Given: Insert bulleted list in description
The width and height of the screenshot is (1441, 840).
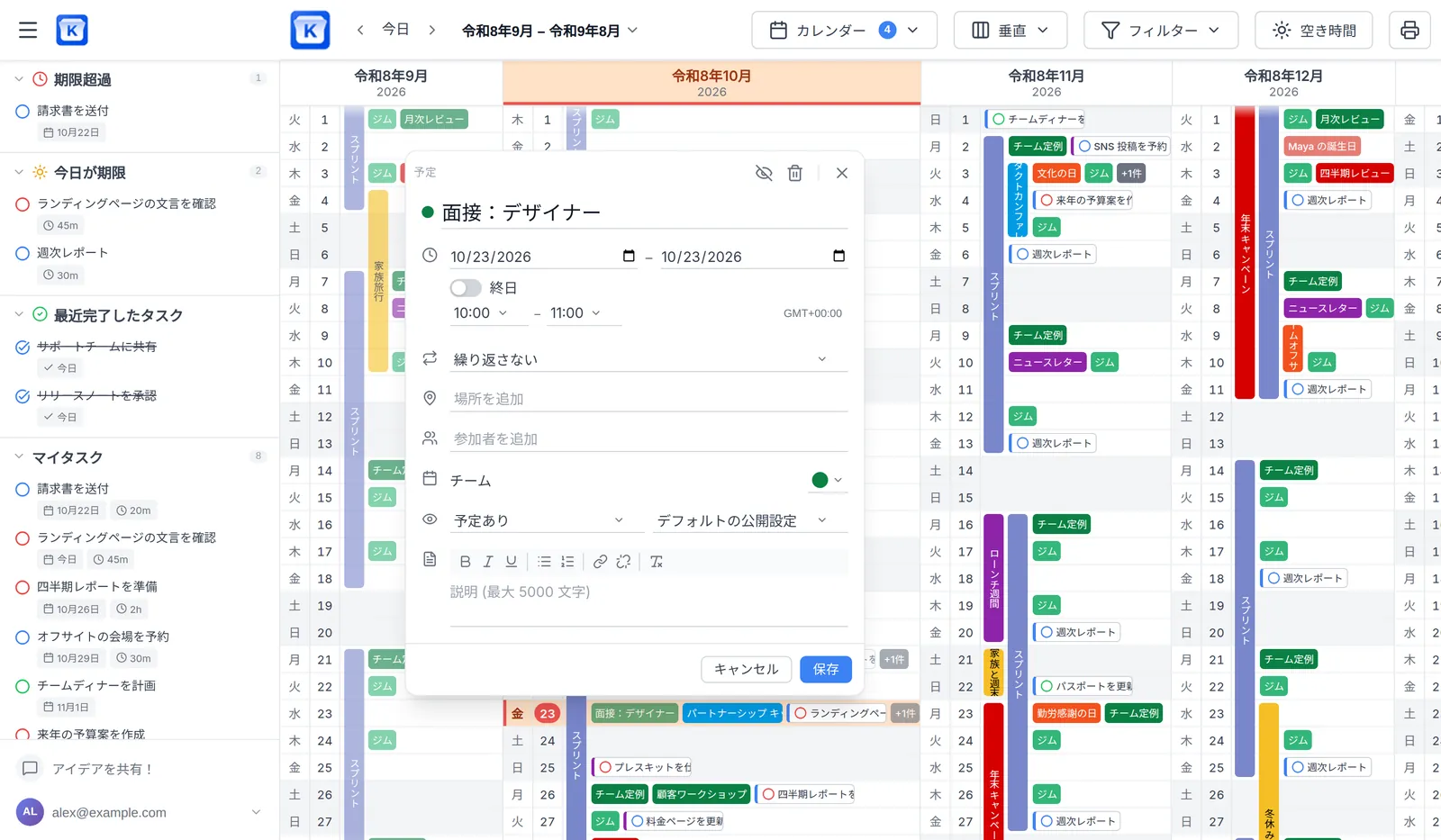Looking at the screenshot, I should point(544,562).
